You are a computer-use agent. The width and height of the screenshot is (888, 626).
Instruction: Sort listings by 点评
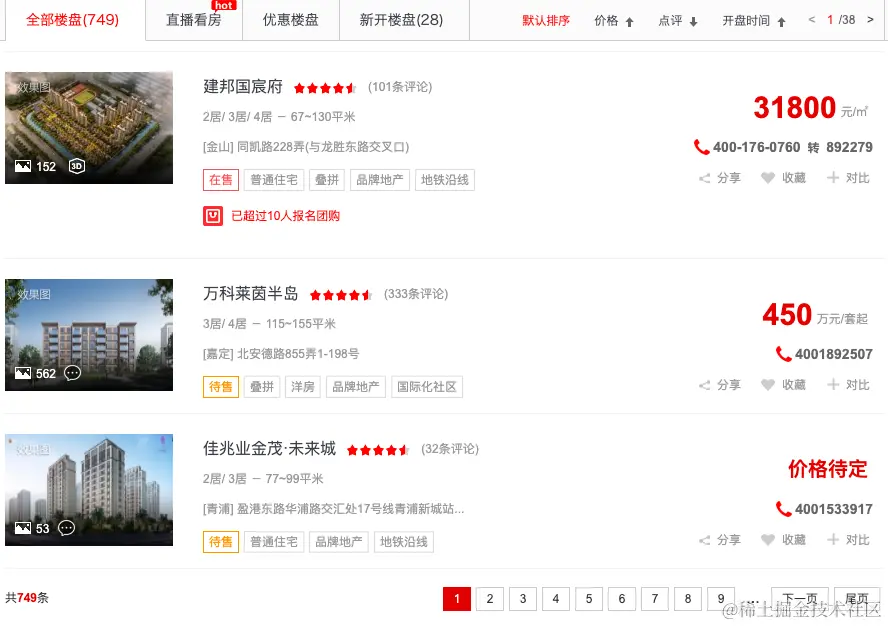677,21
